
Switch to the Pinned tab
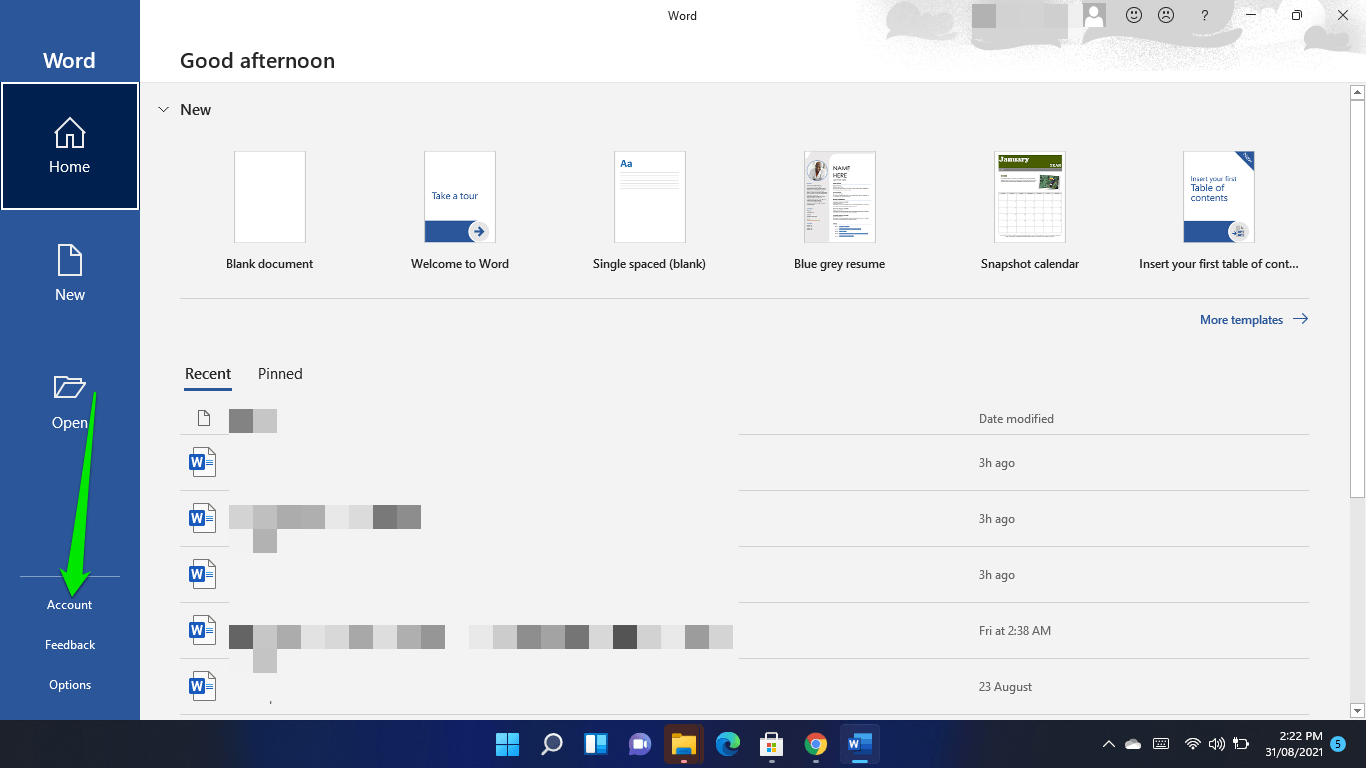click(x=280, y=374)
